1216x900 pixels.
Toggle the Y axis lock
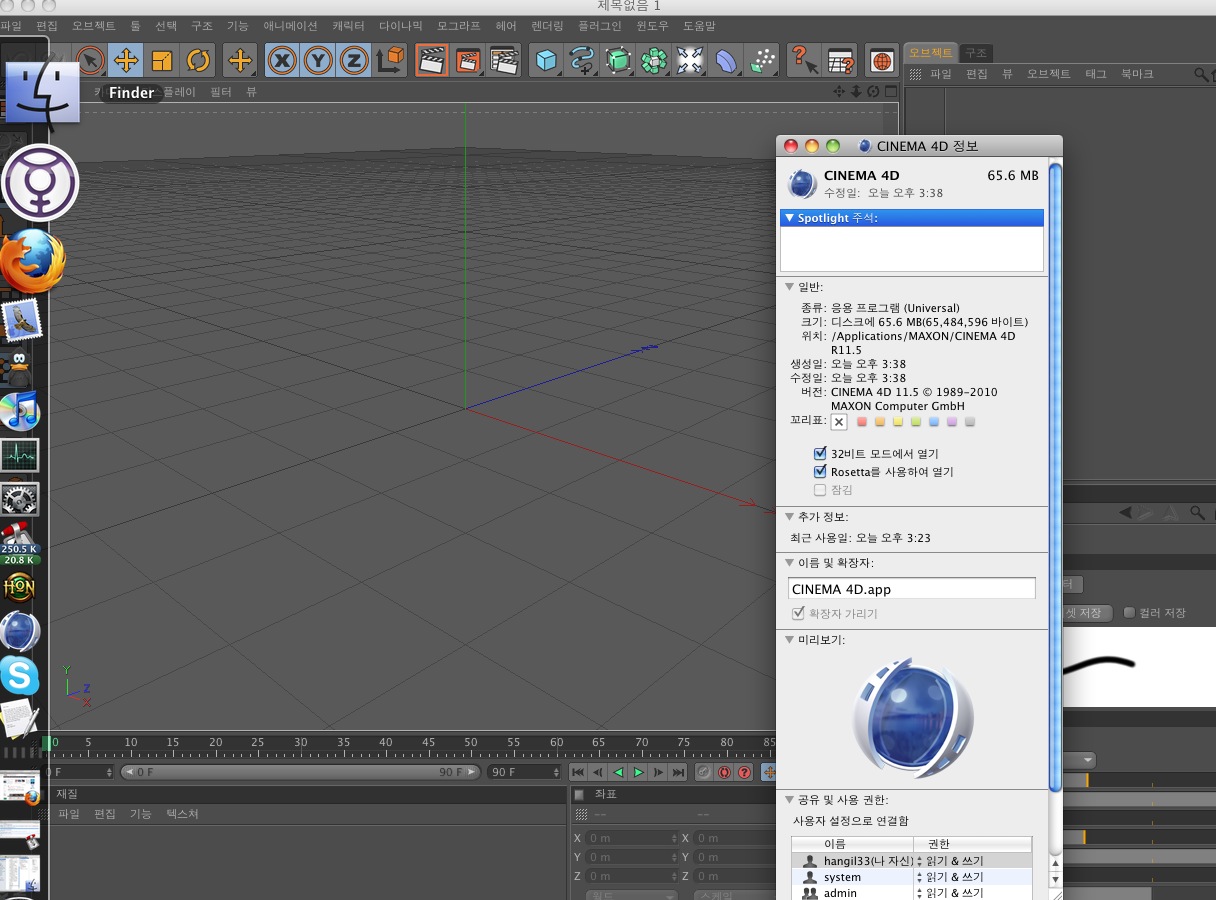click(318, 61)
